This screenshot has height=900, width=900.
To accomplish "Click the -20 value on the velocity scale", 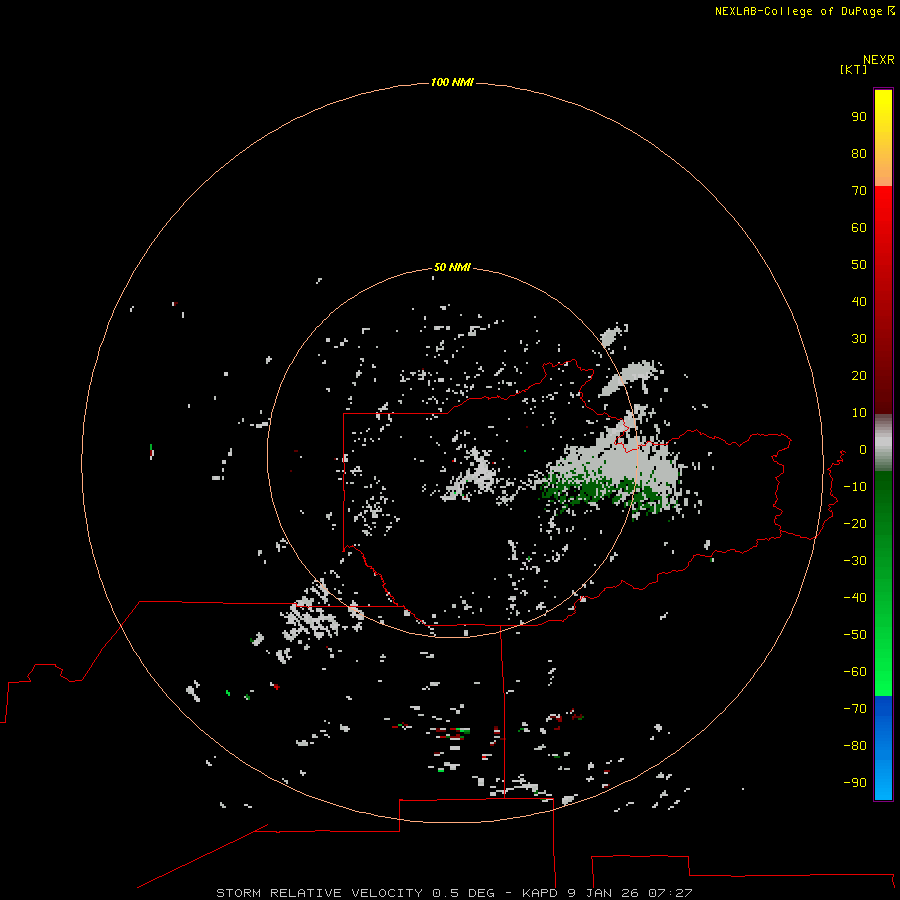I will (855, 524).
